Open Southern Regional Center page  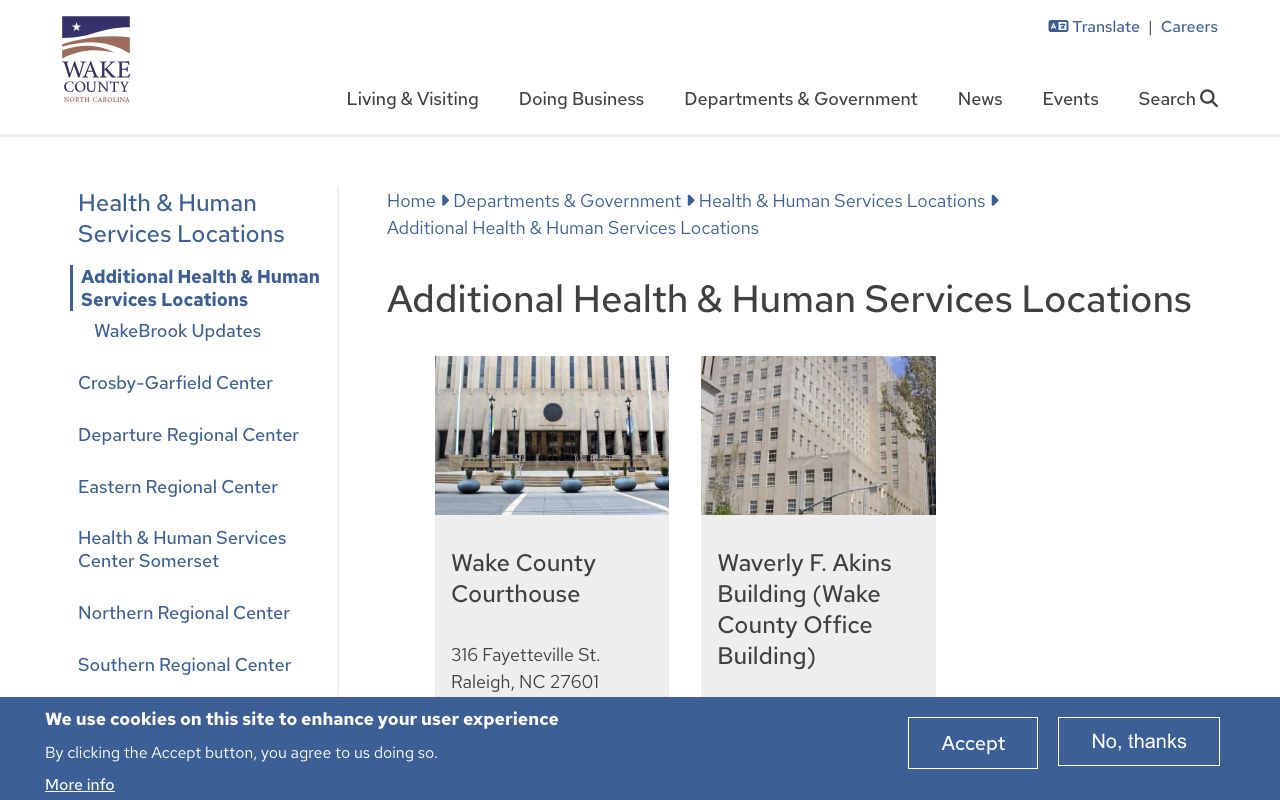[184, 664]
